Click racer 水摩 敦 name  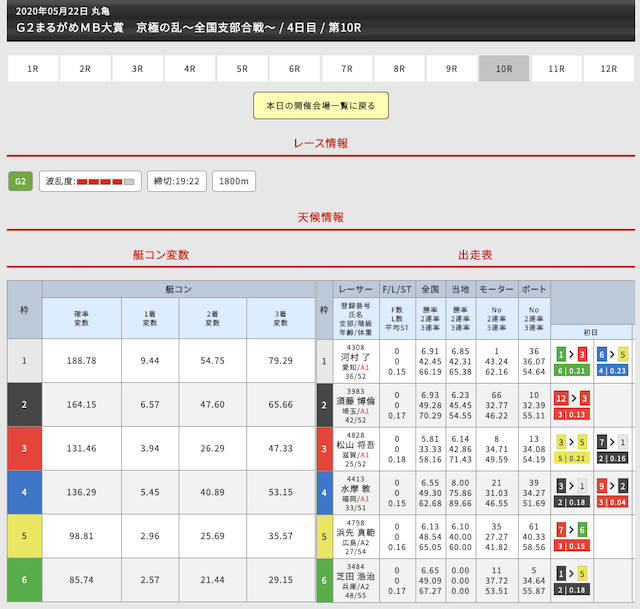pos(356,489)
